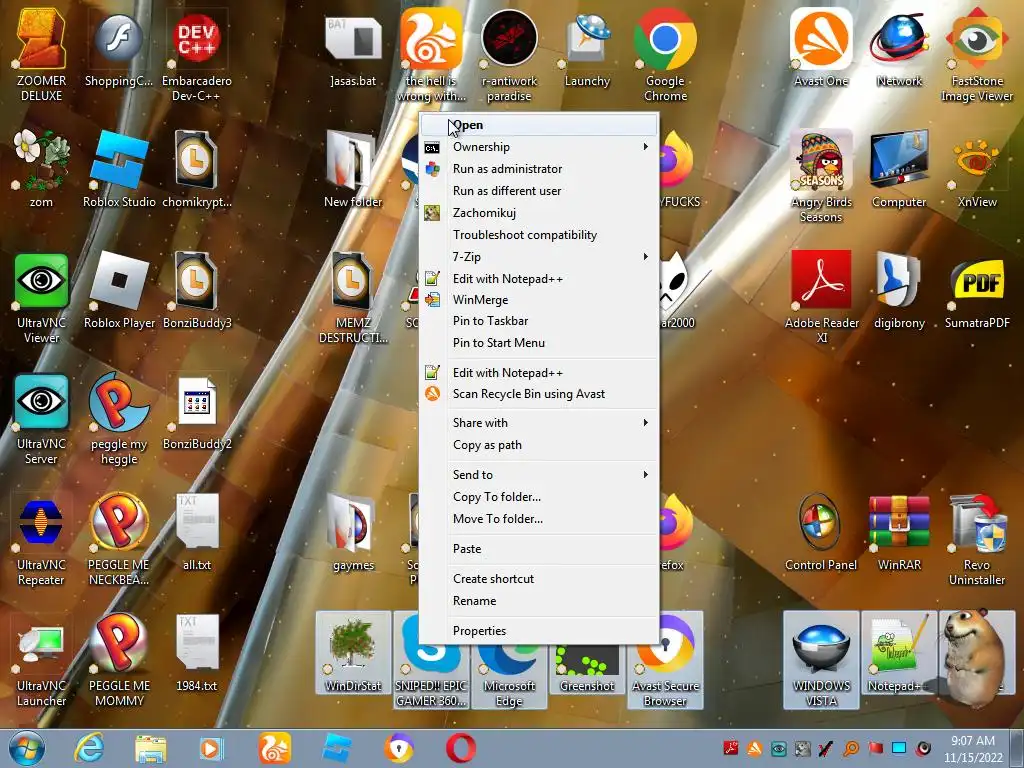Choose Rename in the context menu
Screen dimensions: 1024x768
click(x=539, y=601)
